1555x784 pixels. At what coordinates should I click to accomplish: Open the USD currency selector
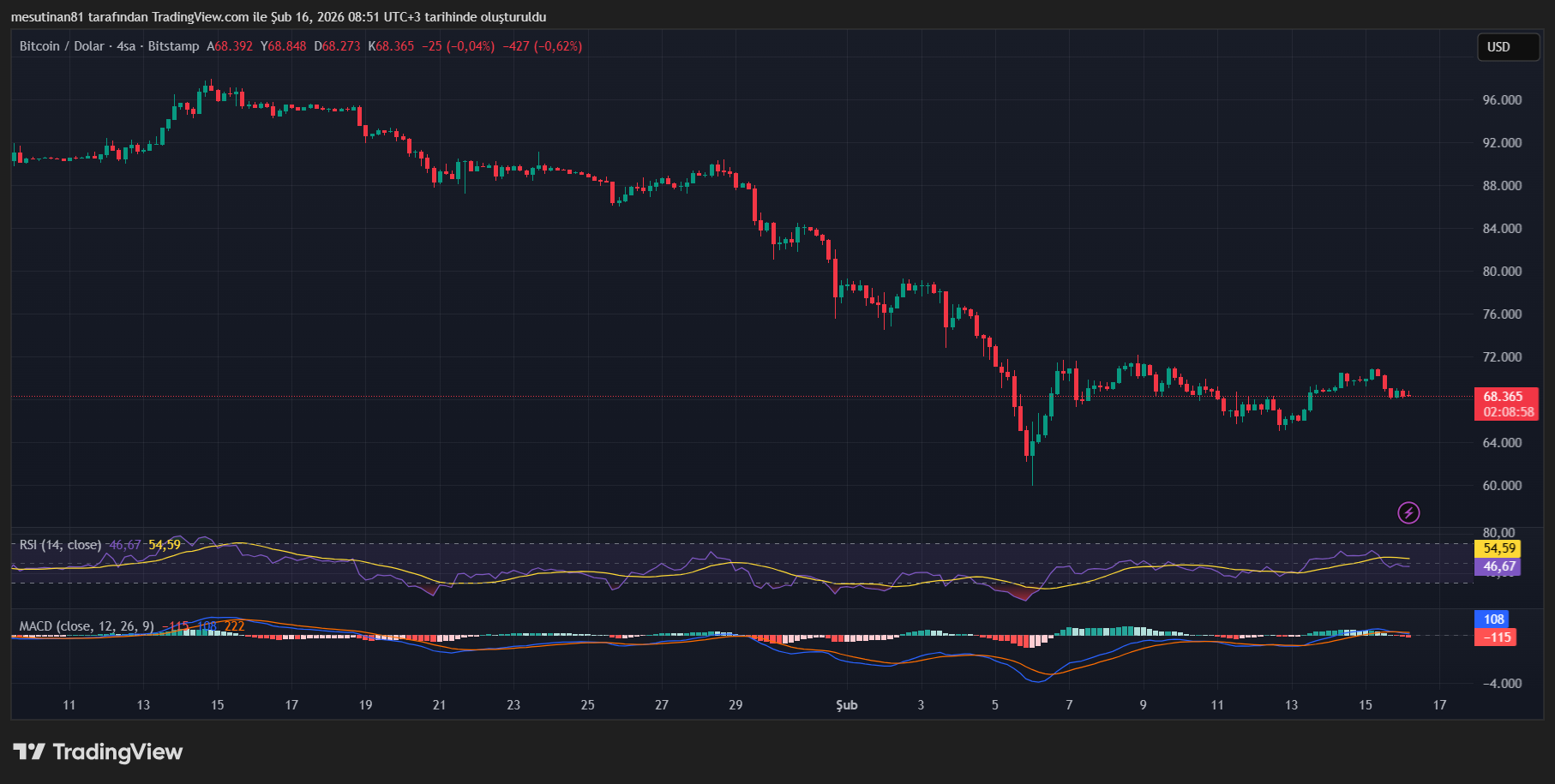(x=1507, y=47)
